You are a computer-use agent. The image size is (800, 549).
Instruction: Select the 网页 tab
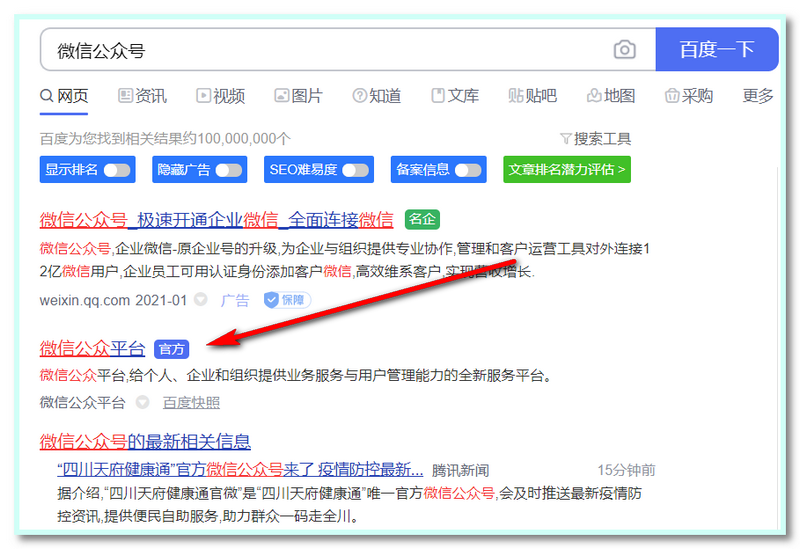pyautogui.click(x=64, y=96)
